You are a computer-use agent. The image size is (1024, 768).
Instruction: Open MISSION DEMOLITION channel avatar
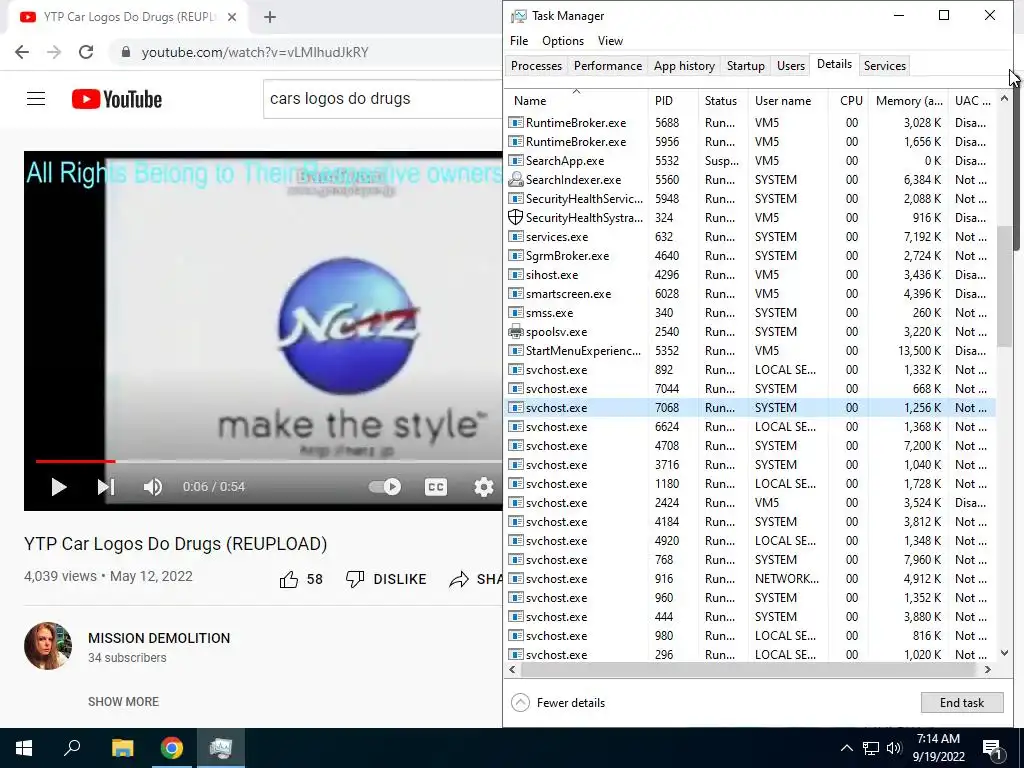click(48, 646)
